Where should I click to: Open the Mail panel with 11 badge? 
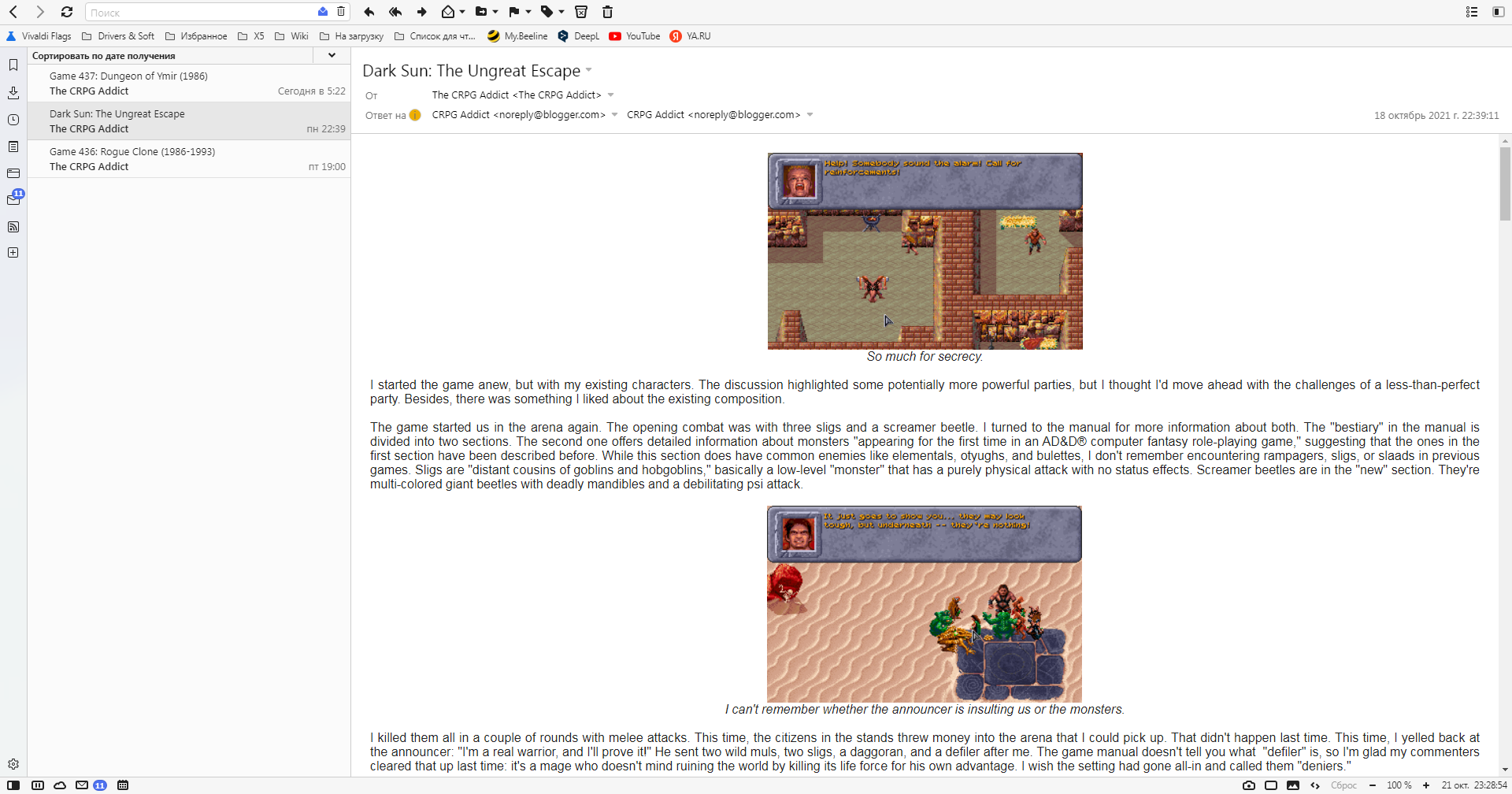tap(13, 199)
